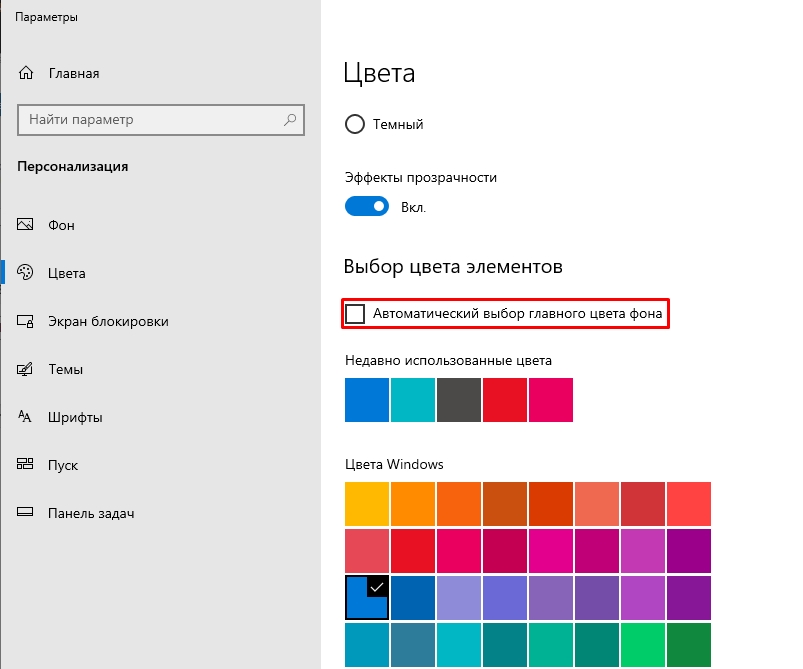Image resolution: width=803 pixels, height=669 pixels.
Task: Choose the checkmarked blue Windows color
Action: pos(367,598)
